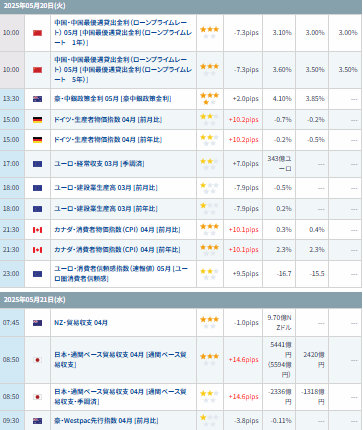Select the 2025年05月21日(水) date header

click(34, 300)
